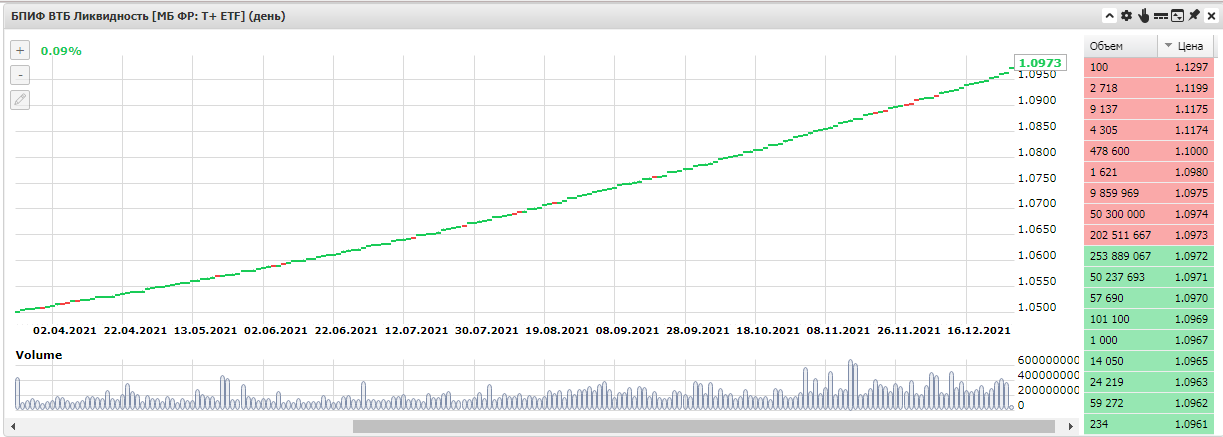The height and width of the screenshot is (437, 1223).
Task: Click the plus zoom-in chart button
Action: [x=20, y=50]
